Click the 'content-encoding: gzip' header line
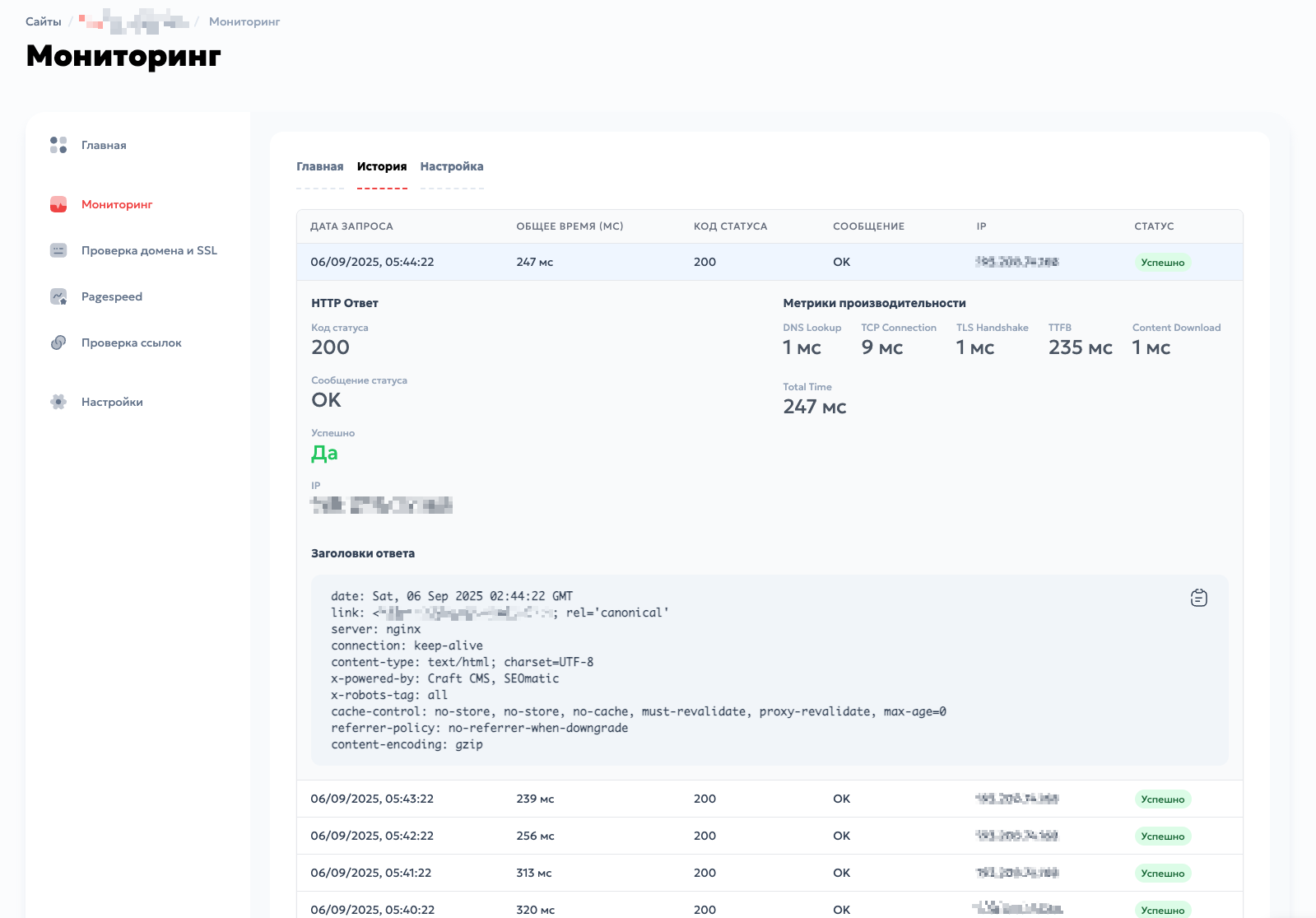This screenshot has width=1316, height=918. tap(407, 744)
